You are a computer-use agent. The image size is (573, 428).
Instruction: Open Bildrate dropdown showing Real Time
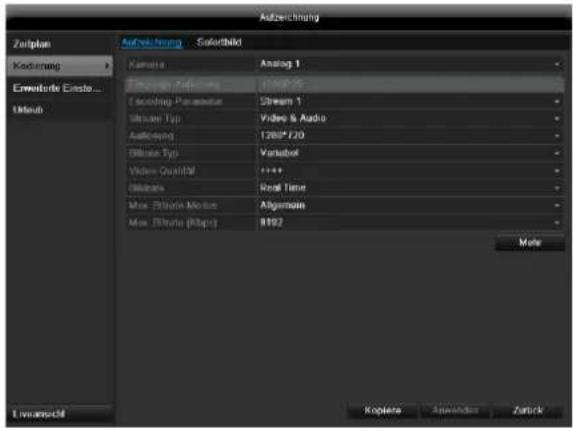point(410,188)
